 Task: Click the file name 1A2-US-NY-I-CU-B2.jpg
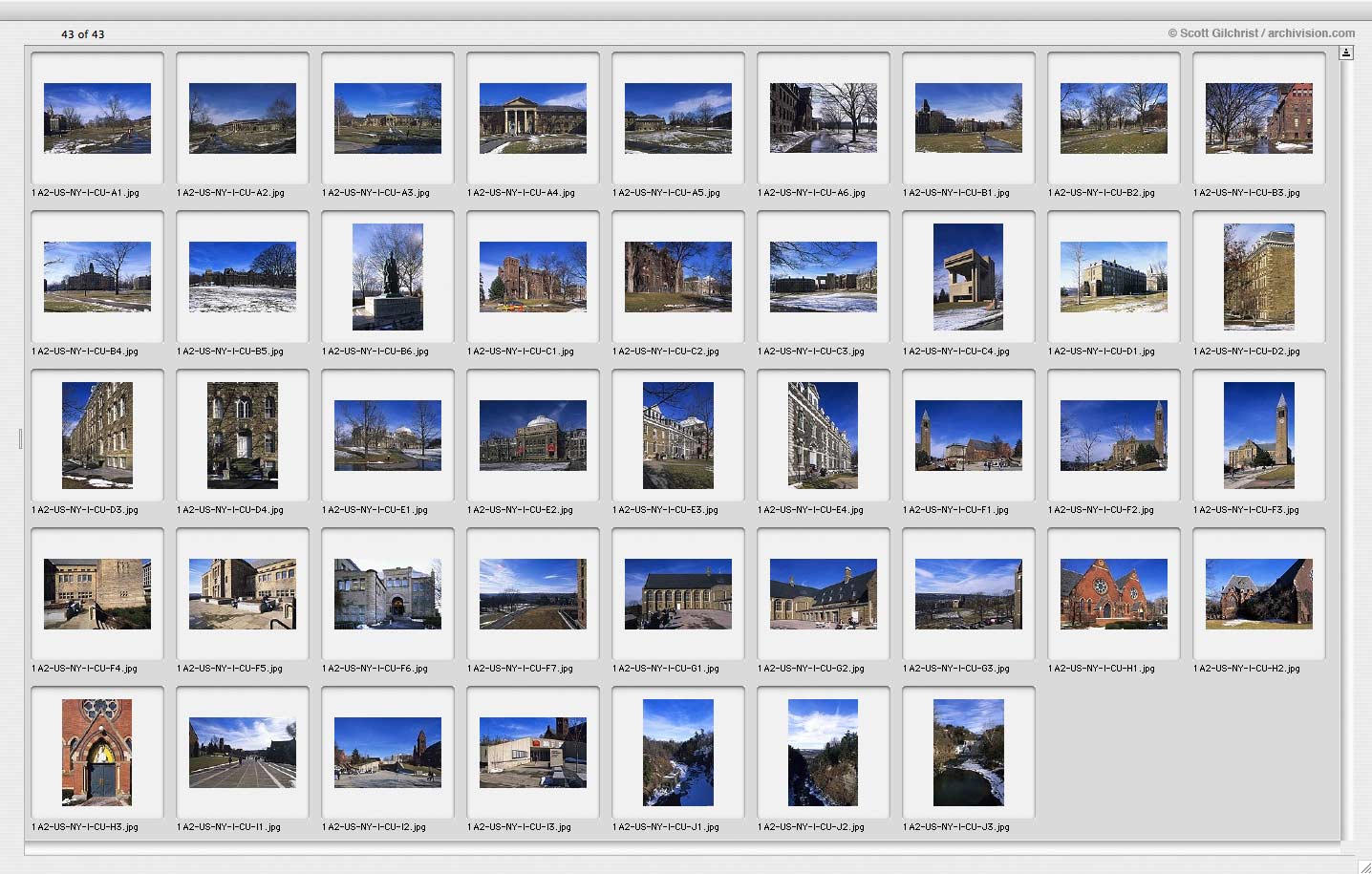click(x=1102, y=193)
